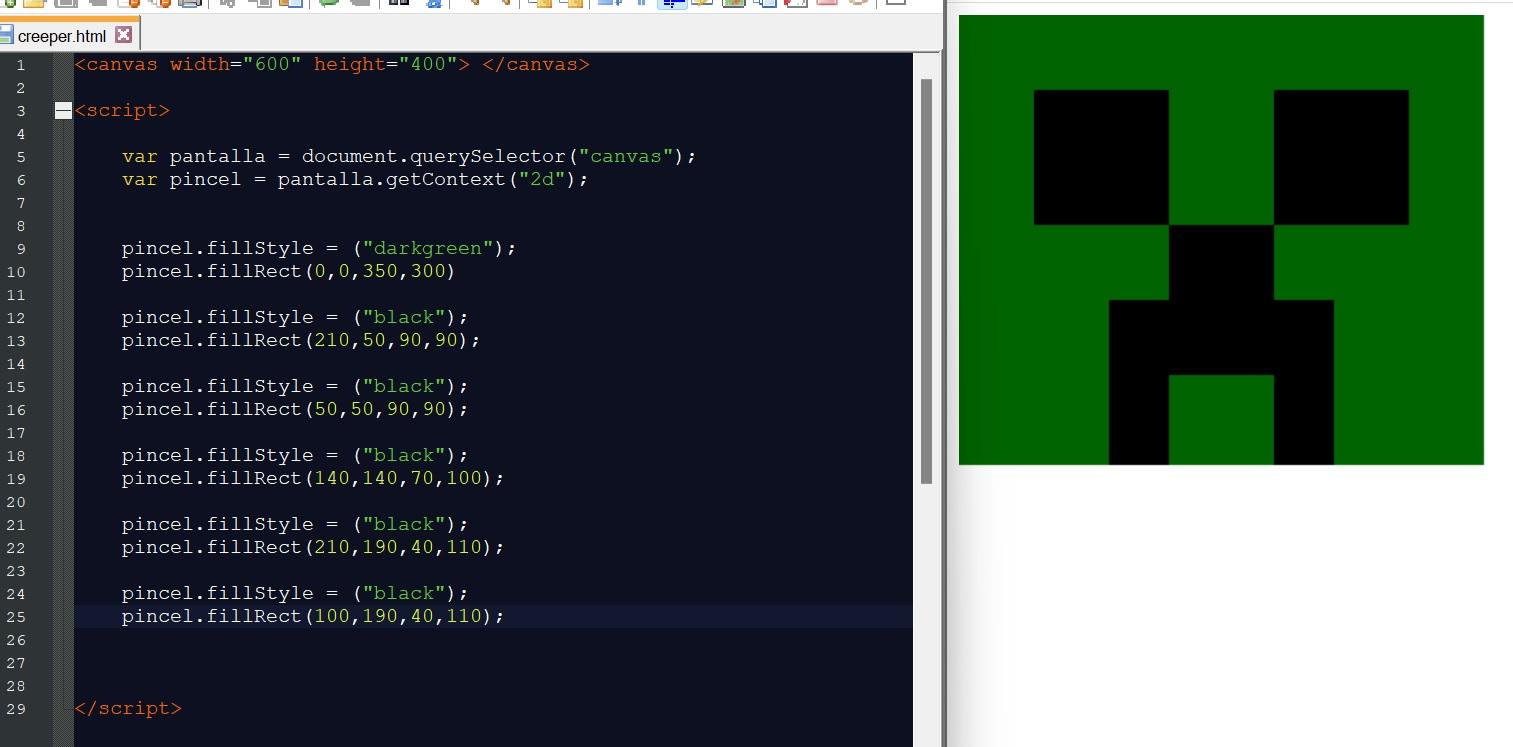Click fillRect(0,0,350,300) code line

point(288,271)
